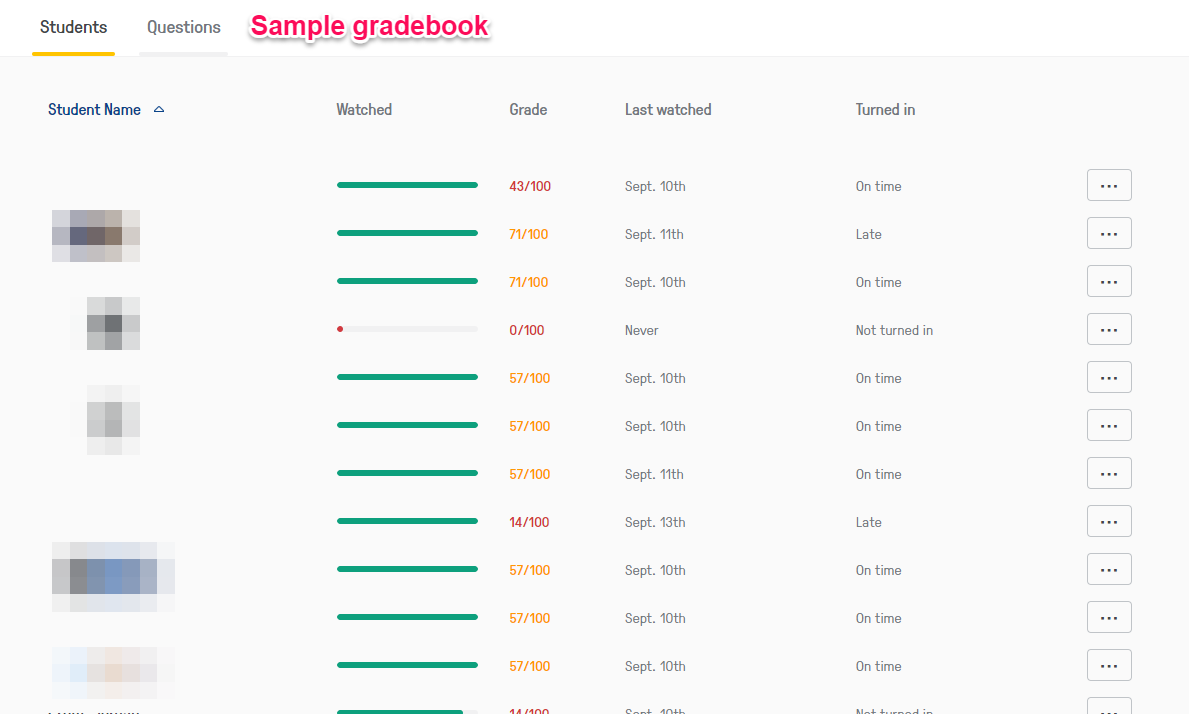Screen dimensions: 1189x714
Task: Sort by the Student Name column header
Action: pos(94,110)
